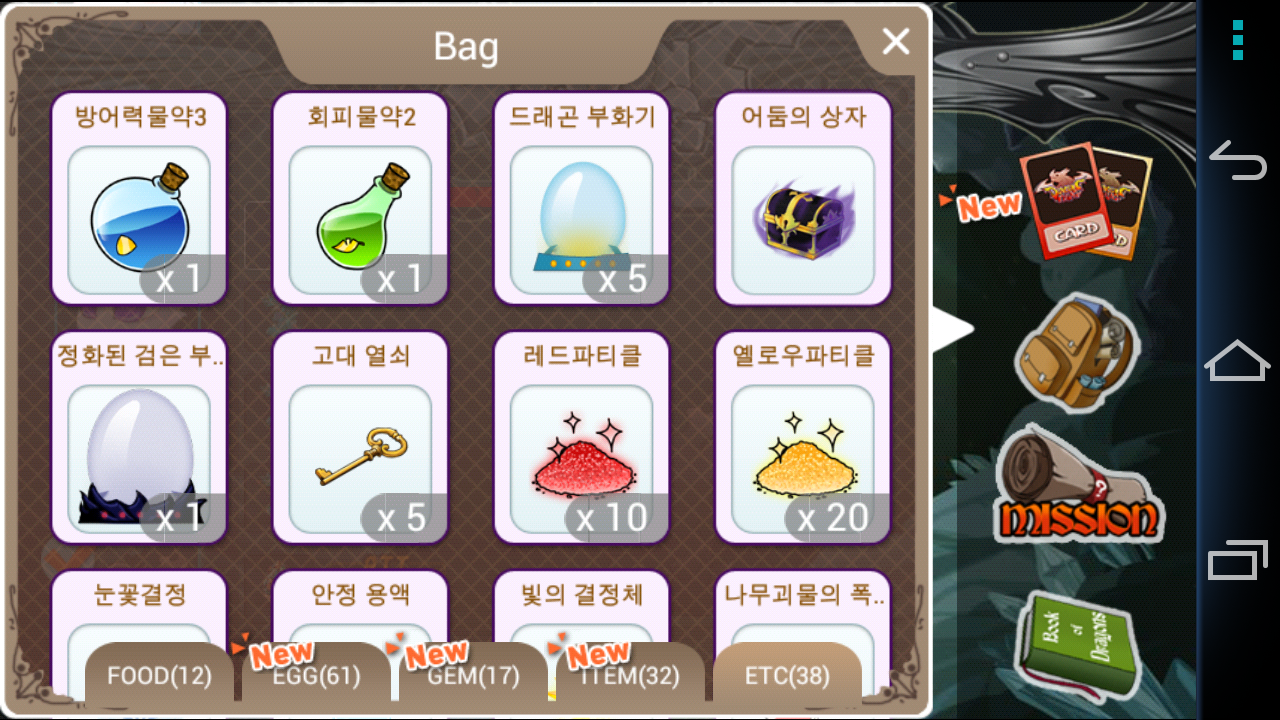Tap the 드래곤 부화기 egg incubator
The image size is (1280, 720).
coord(582,199)
